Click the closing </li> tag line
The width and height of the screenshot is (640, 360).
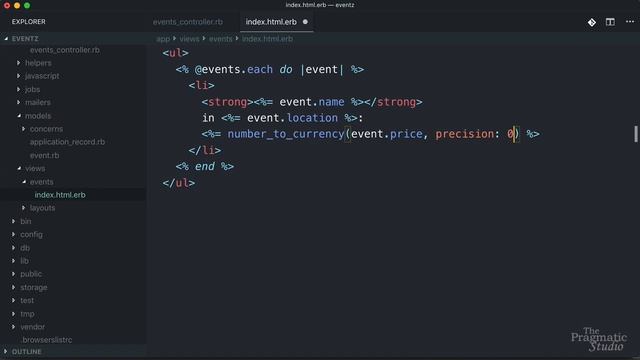205,150
